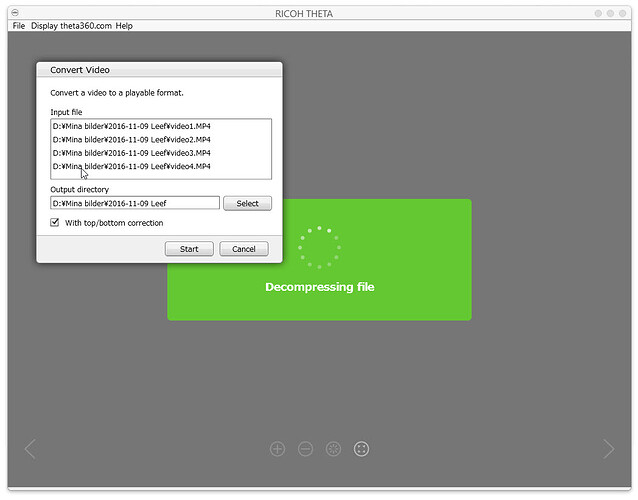Click the Start button
638x500 pixels.
[x=189, y=249]
